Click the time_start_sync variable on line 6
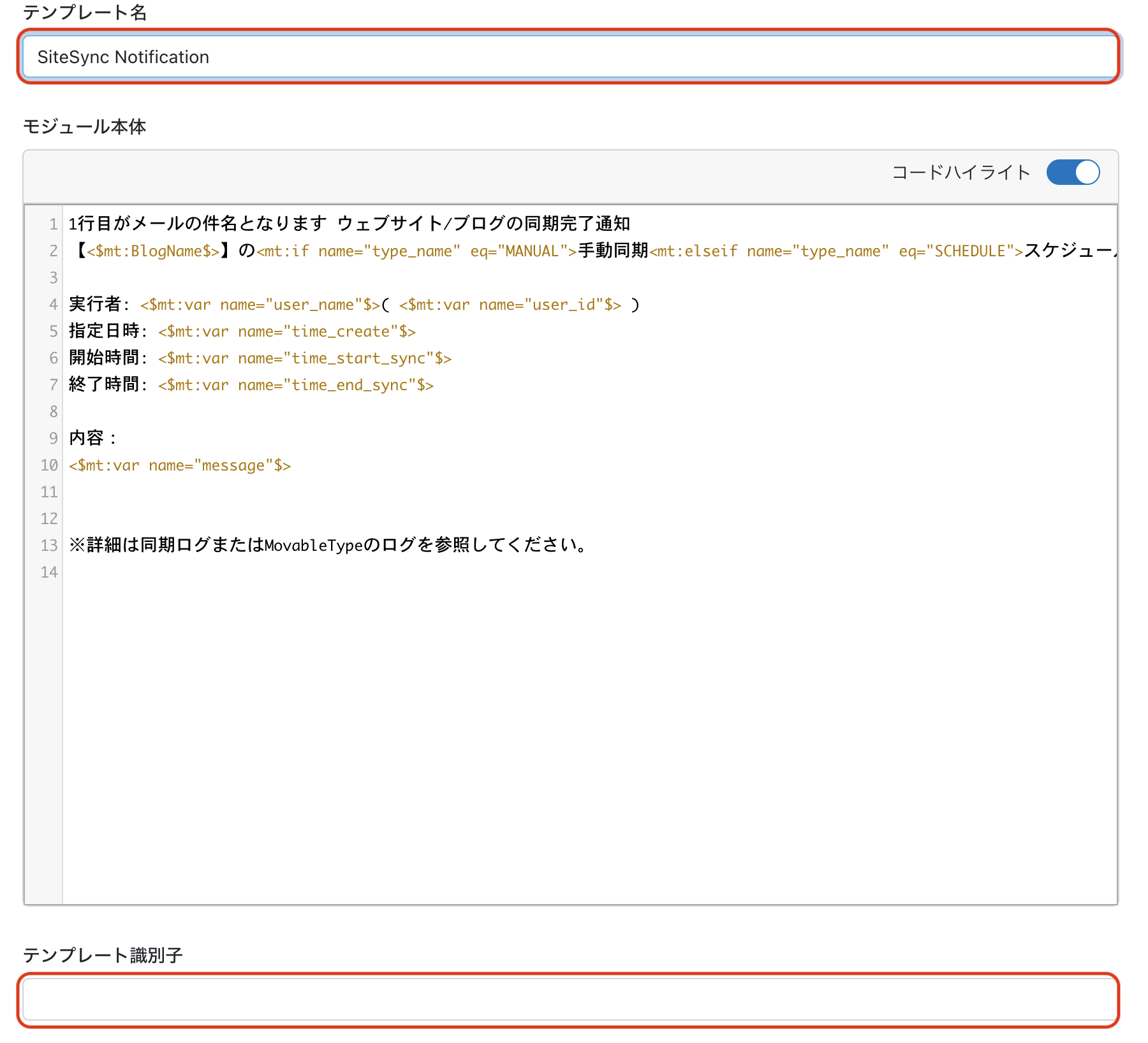 pyautogui.click(x=305, y=358)
